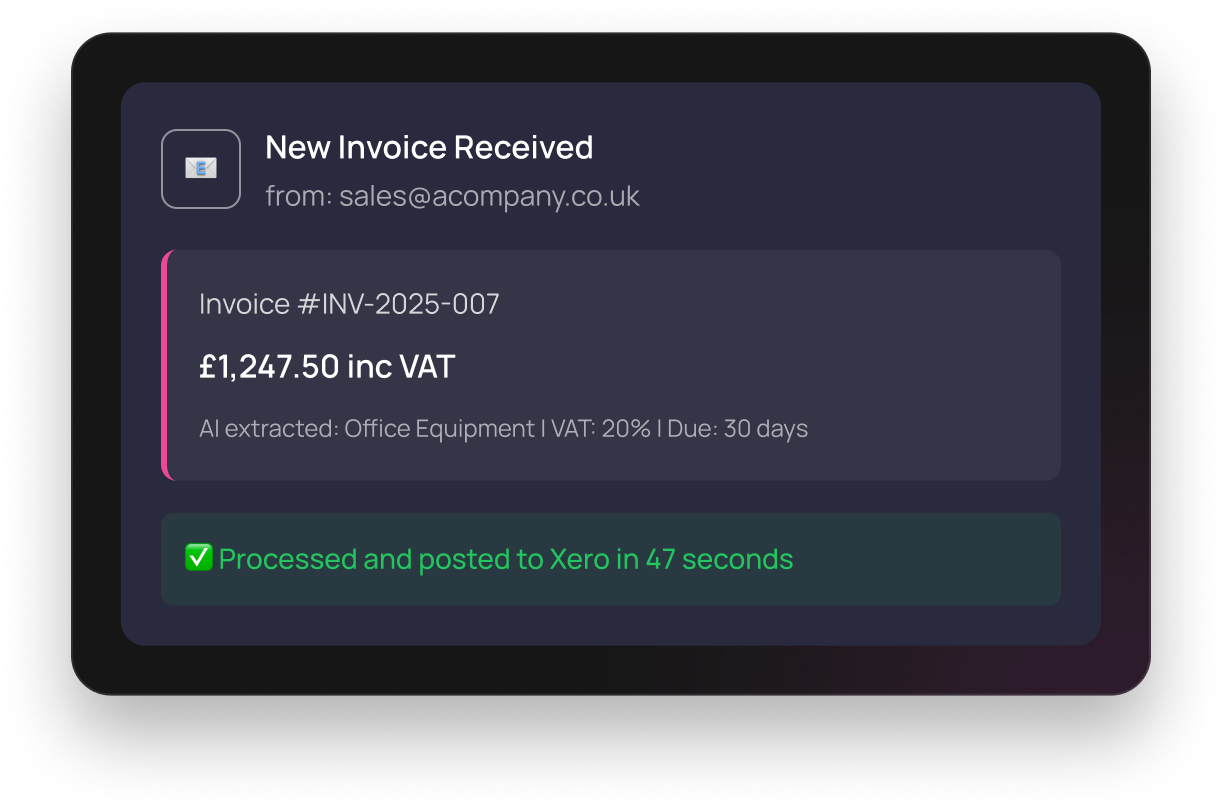This screenshot has width=1223, height=808.
Task: Select the "Office Equipment" category text
Action: [439, 429]
